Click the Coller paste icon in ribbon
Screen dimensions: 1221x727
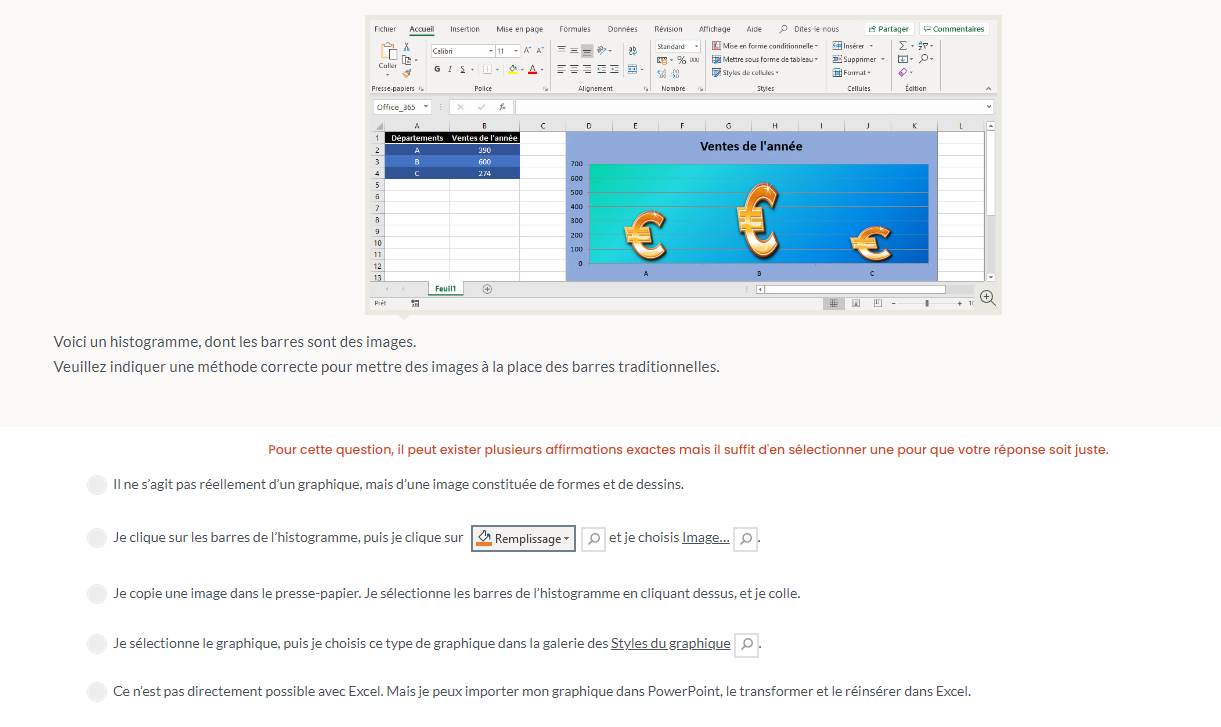(x=387, y=56)
